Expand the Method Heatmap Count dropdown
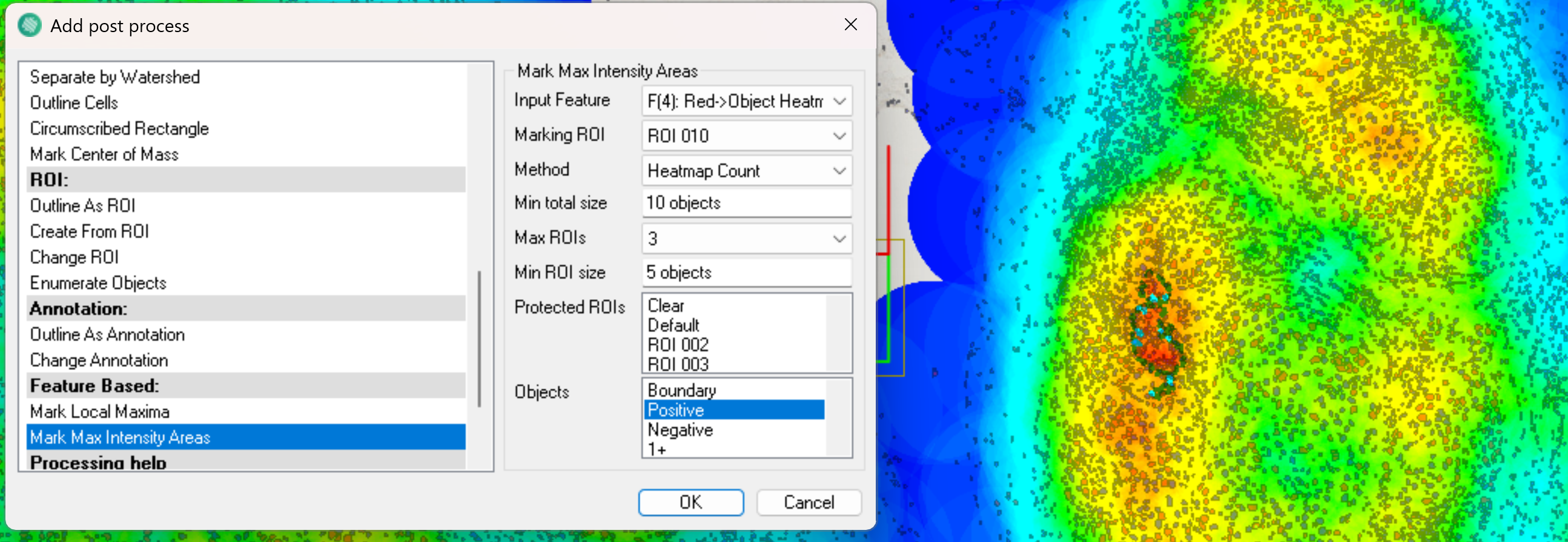 (747, 171)
